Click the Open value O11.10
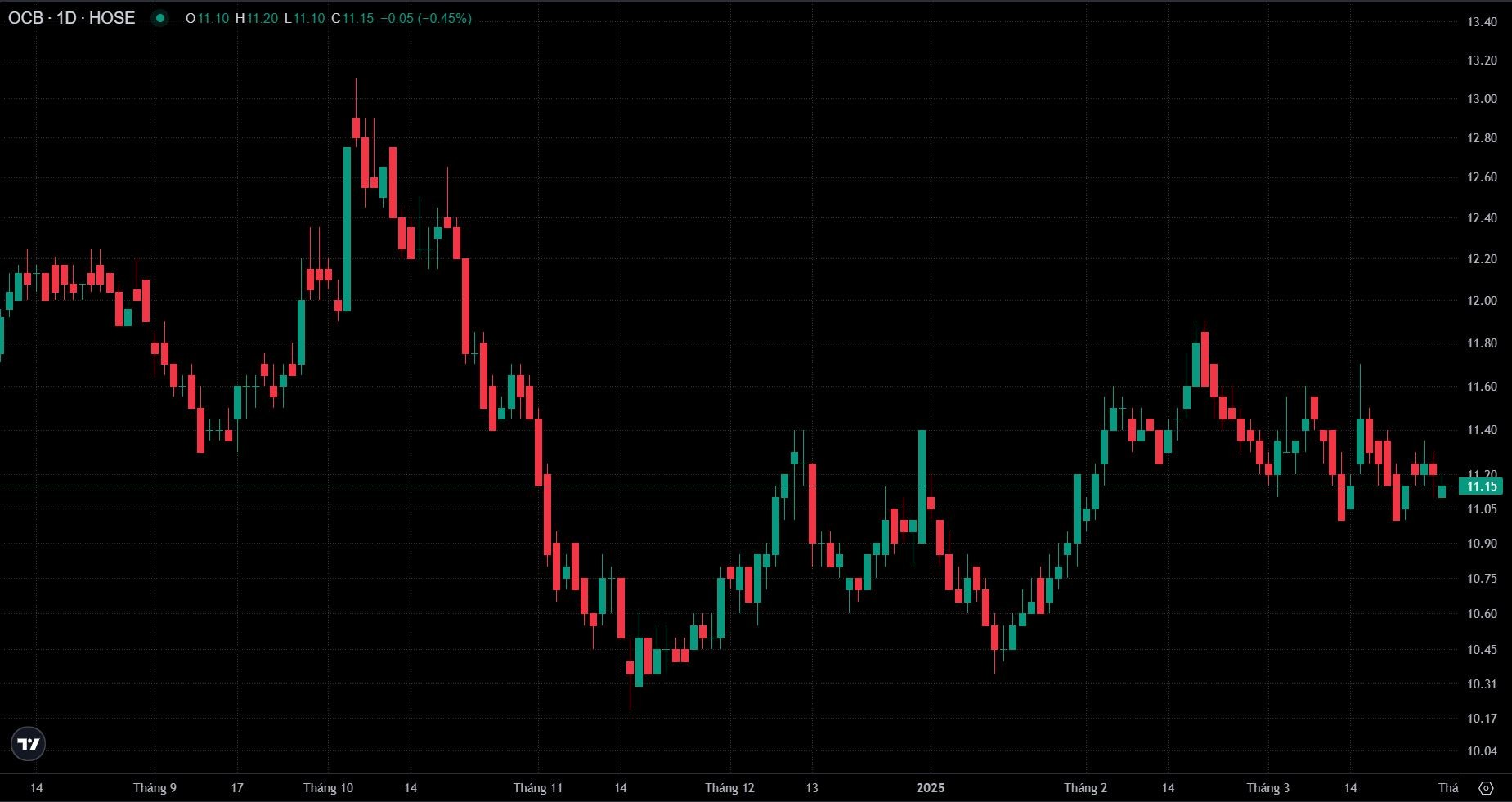This screenshot has height=802, width=1512. tap(207, 18)
